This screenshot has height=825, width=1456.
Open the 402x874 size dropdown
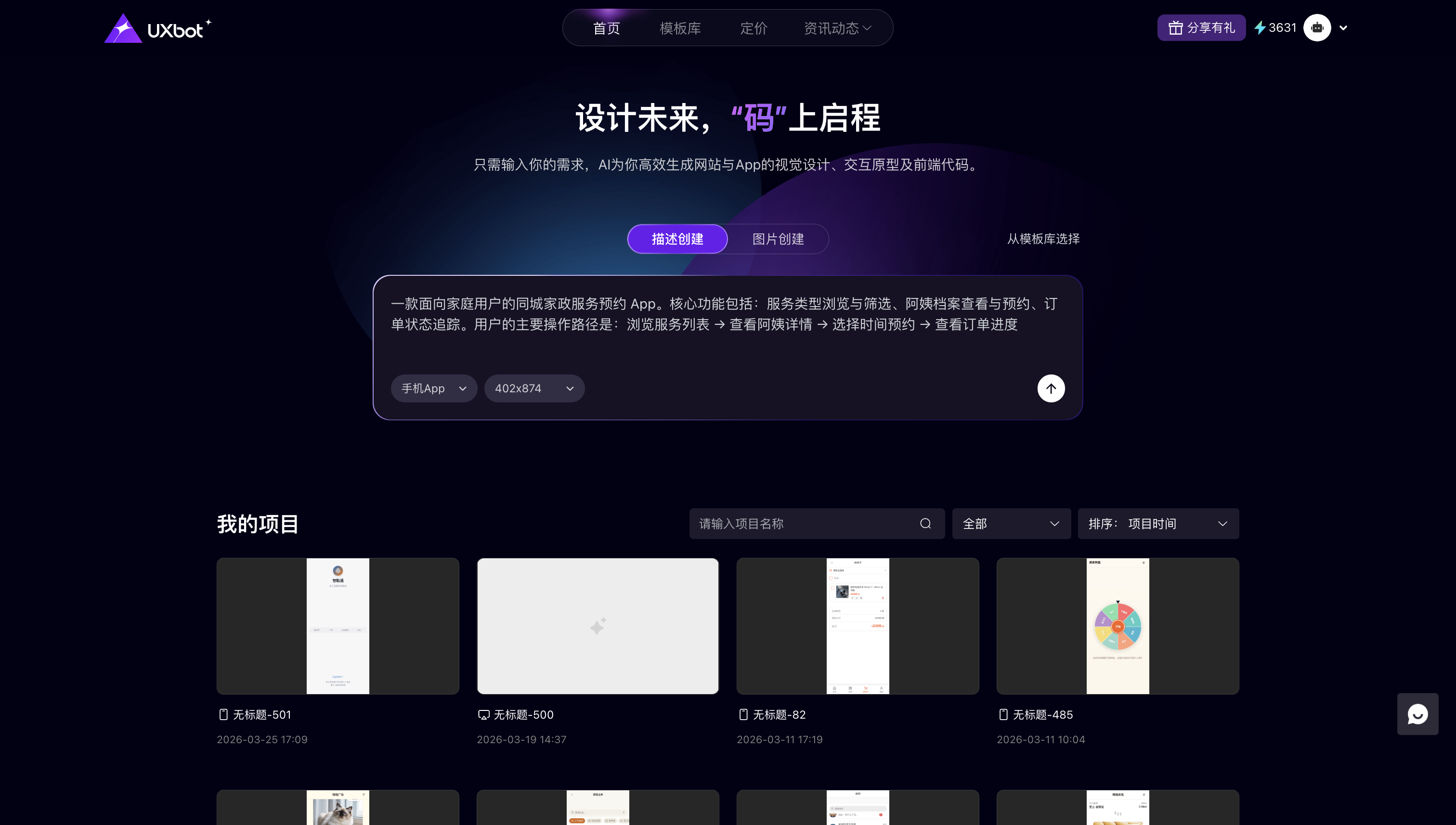[x=534, y=388]
